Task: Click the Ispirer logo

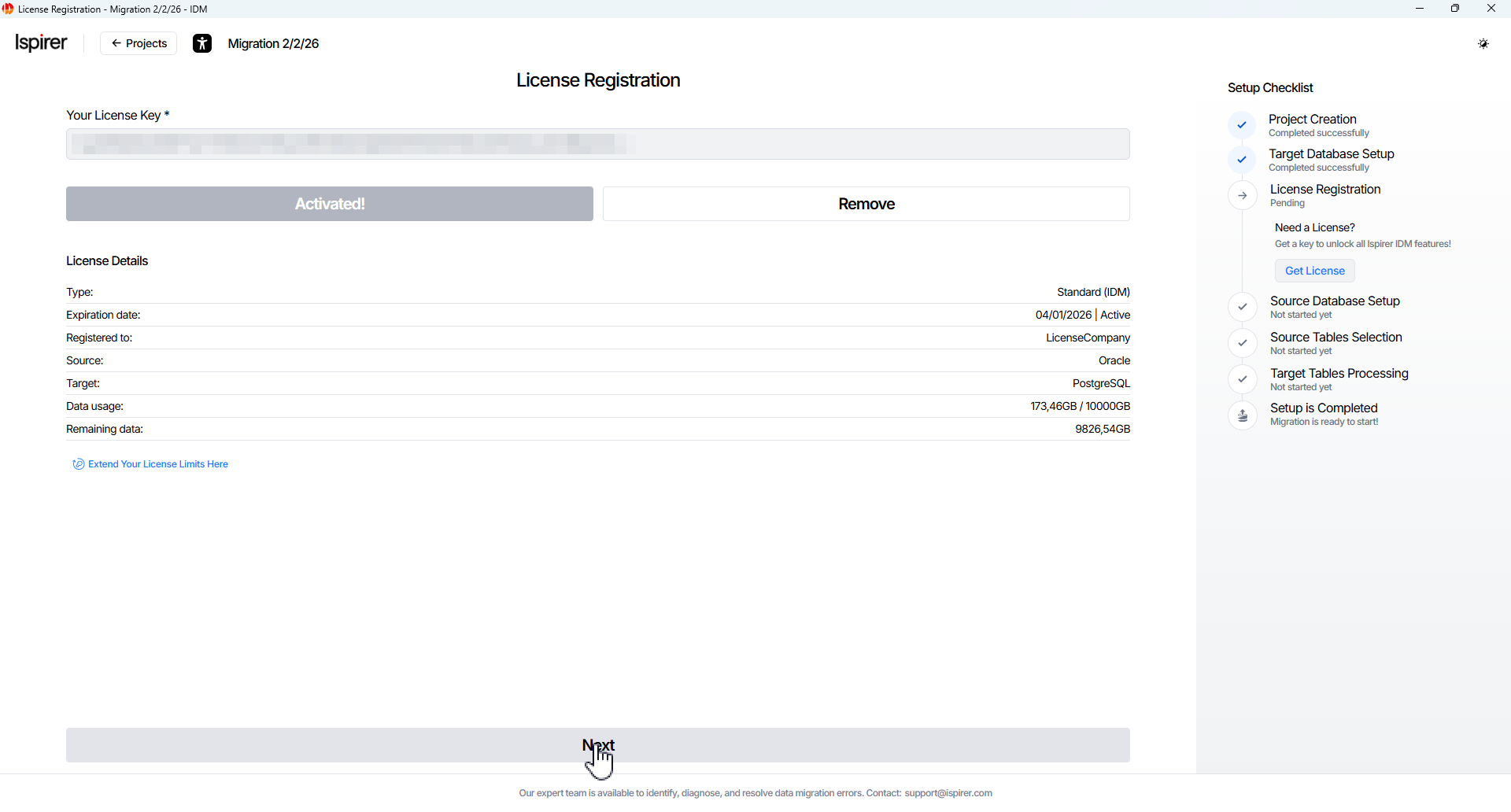Action: click(41, 42)
